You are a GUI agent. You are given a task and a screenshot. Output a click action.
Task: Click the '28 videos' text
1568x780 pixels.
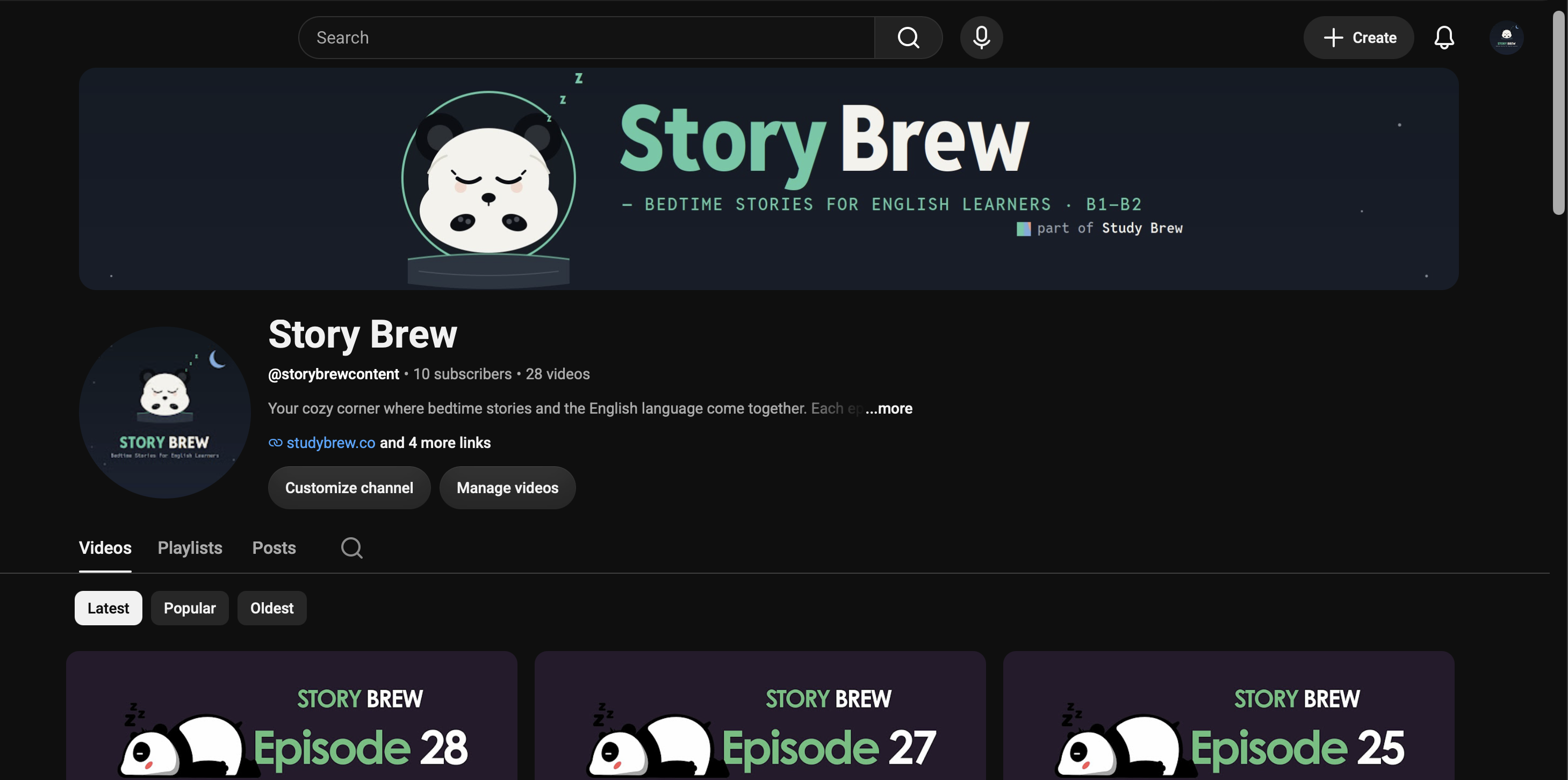[x=558, y=373]
